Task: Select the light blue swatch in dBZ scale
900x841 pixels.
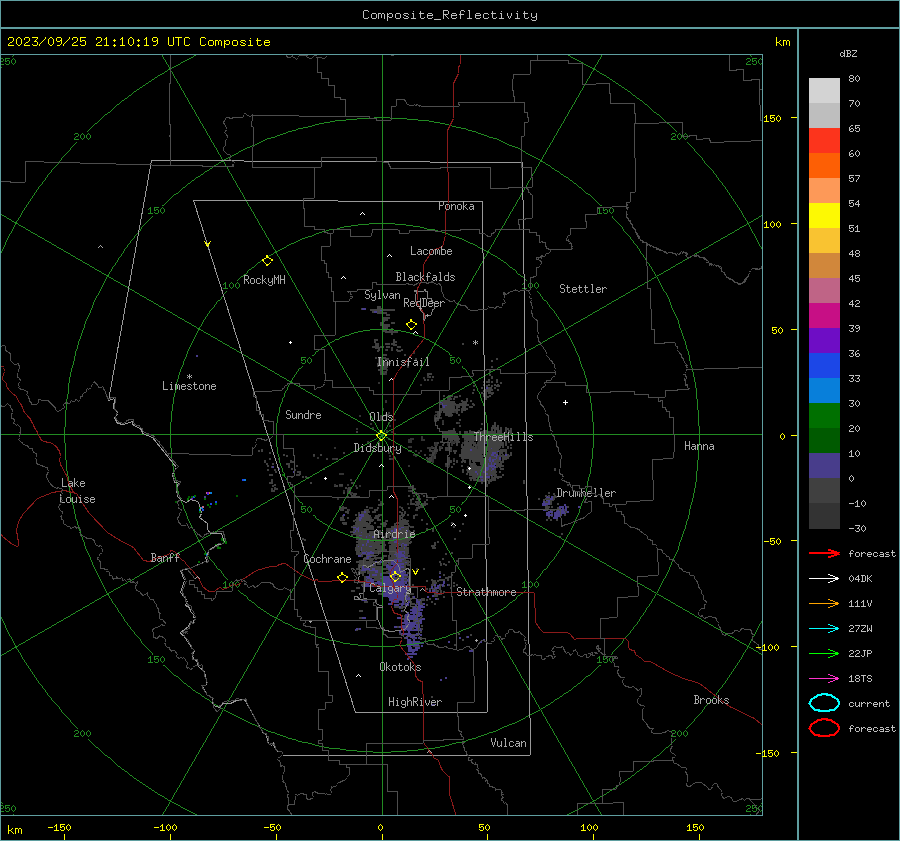Action: pyautogui.click(x=824, y=390)
